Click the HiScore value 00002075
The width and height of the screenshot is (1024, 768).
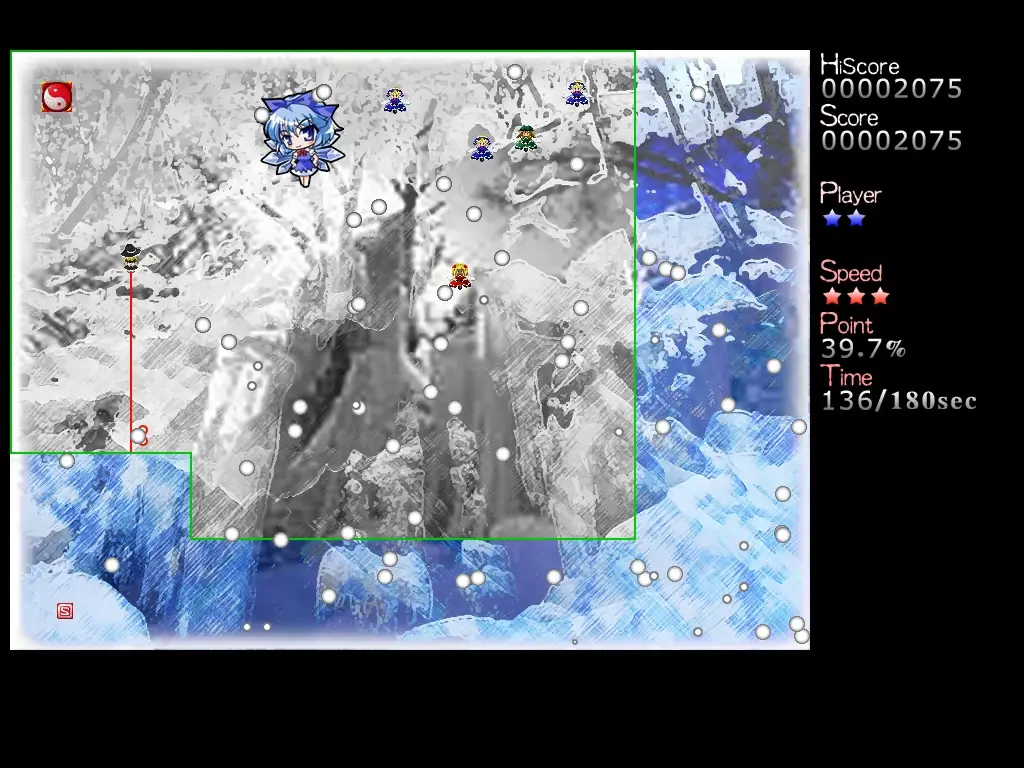[891, 89]
